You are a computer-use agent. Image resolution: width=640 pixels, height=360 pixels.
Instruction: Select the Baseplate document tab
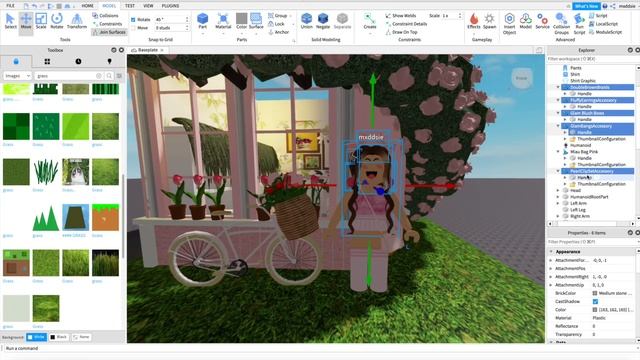(147, 50)
